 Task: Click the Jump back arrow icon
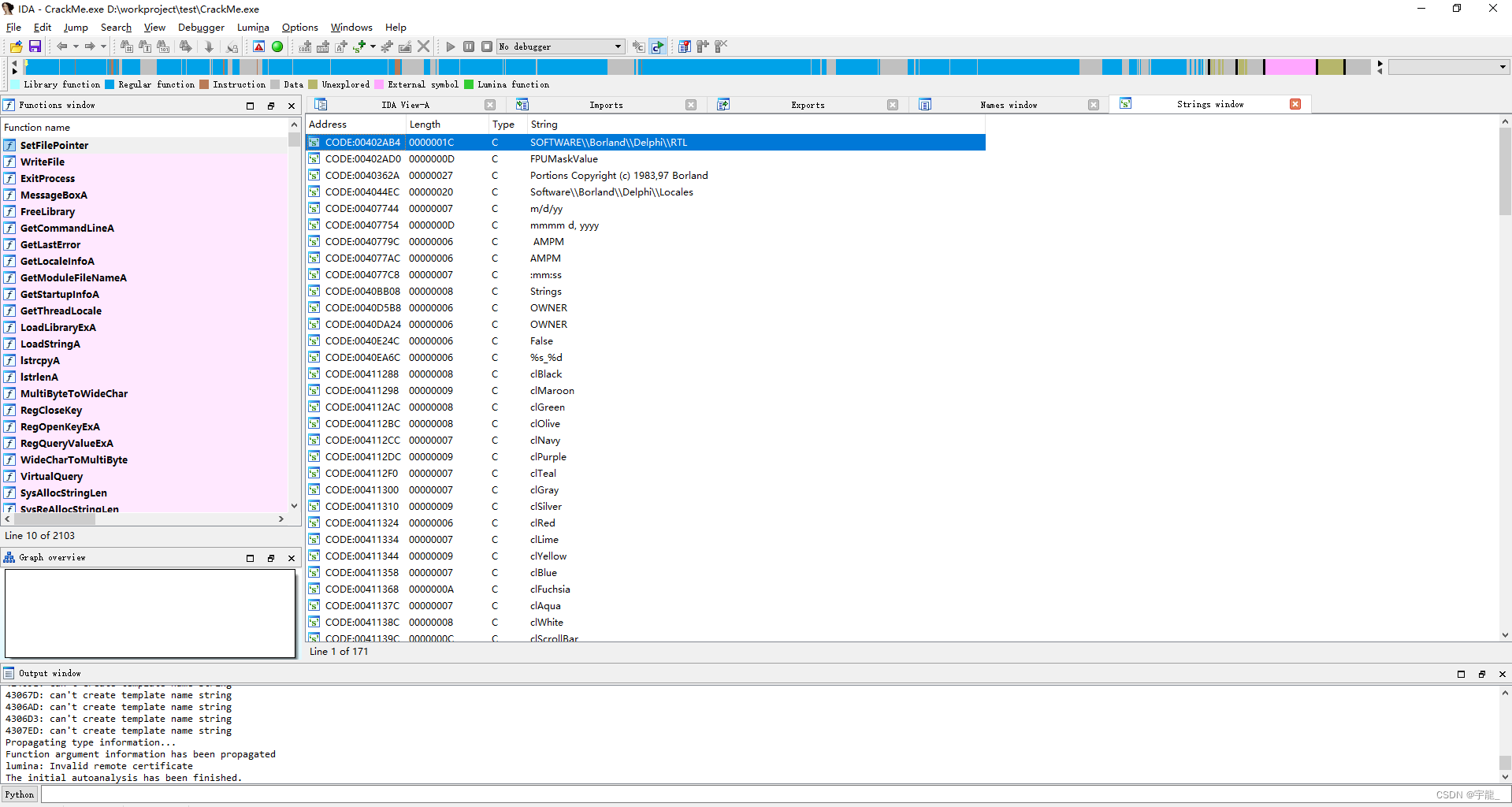point(61,46)
